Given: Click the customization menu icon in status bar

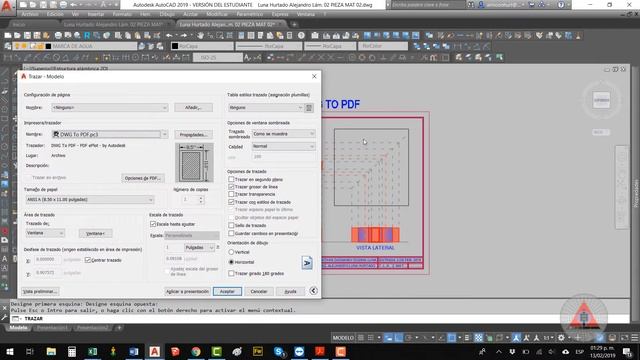Looking at the screenshot, I should click(x=635, y=338).
